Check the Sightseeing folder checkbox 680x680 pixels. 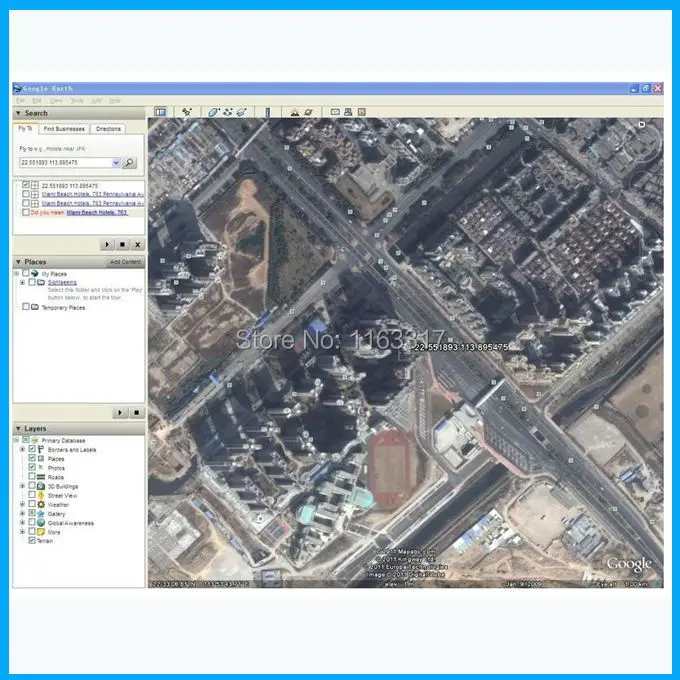(x=32, y=282)
